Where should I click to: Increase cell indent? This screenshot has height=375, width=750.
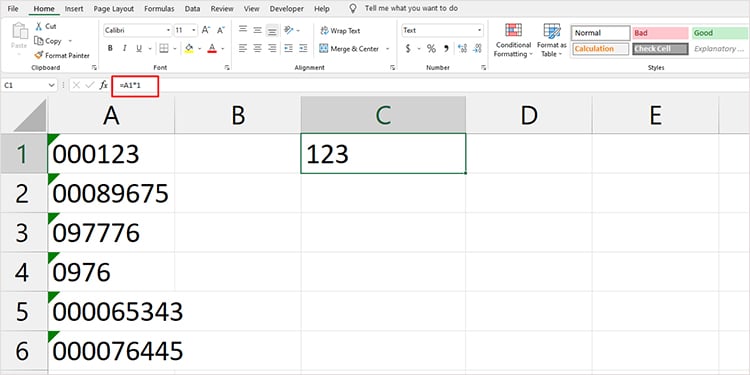click(x=303, y=48)
